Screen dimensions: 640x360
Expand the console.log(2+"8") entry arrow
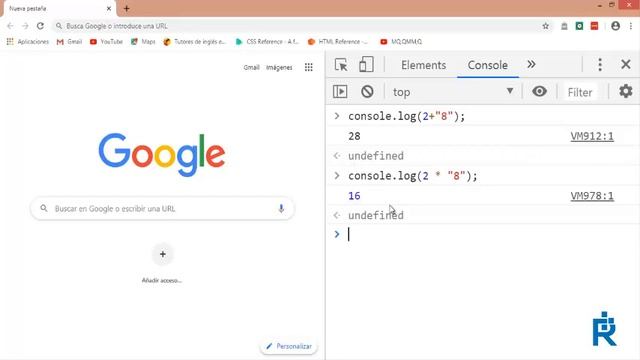click(337, 116)
